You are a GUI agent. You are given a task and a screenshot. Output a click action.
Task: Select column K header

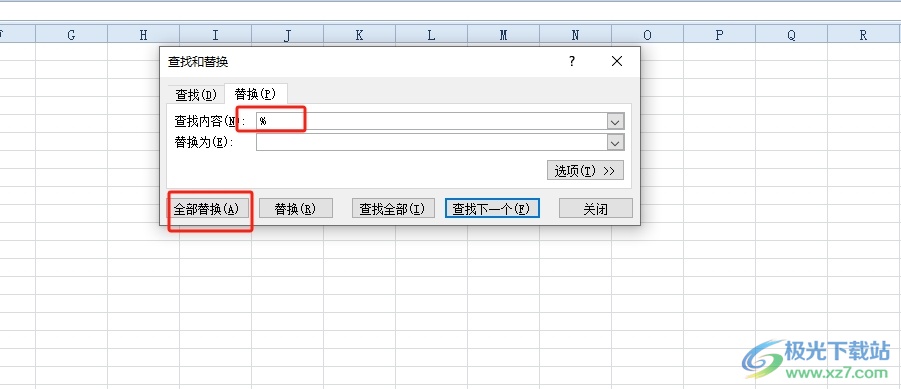click(x=360, y=35)
